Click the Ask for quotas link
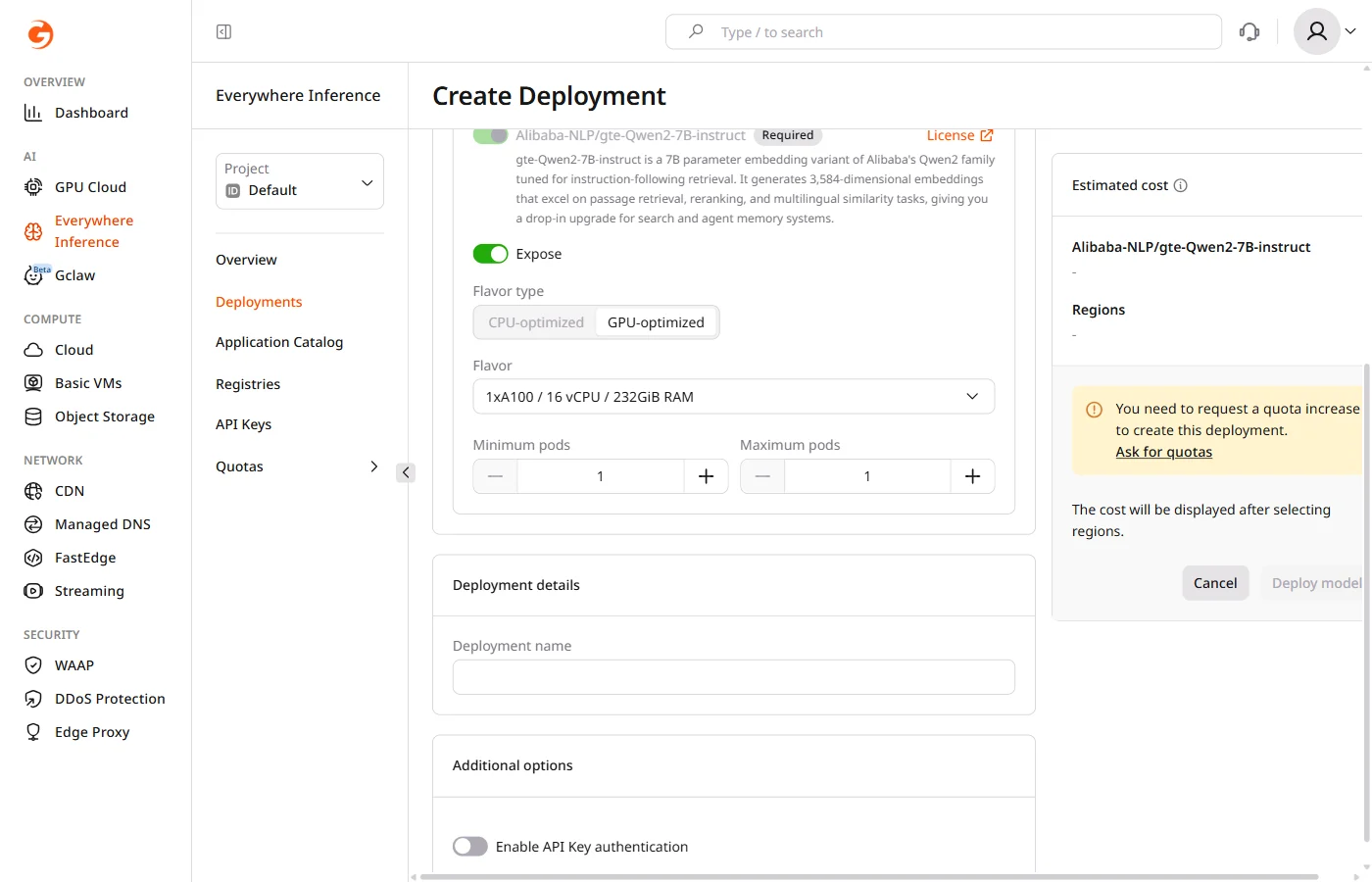The width and height of the screenshot is (1372, 882). [1164, 452]
